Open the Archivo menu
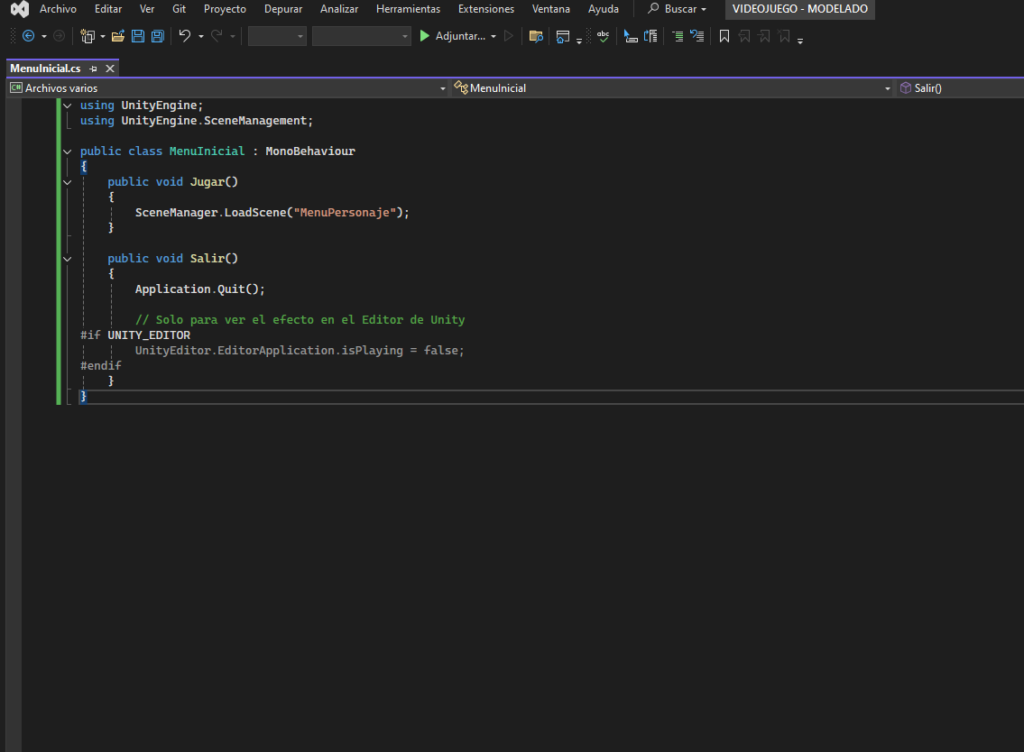1024x752 pixels. point(58,9)
